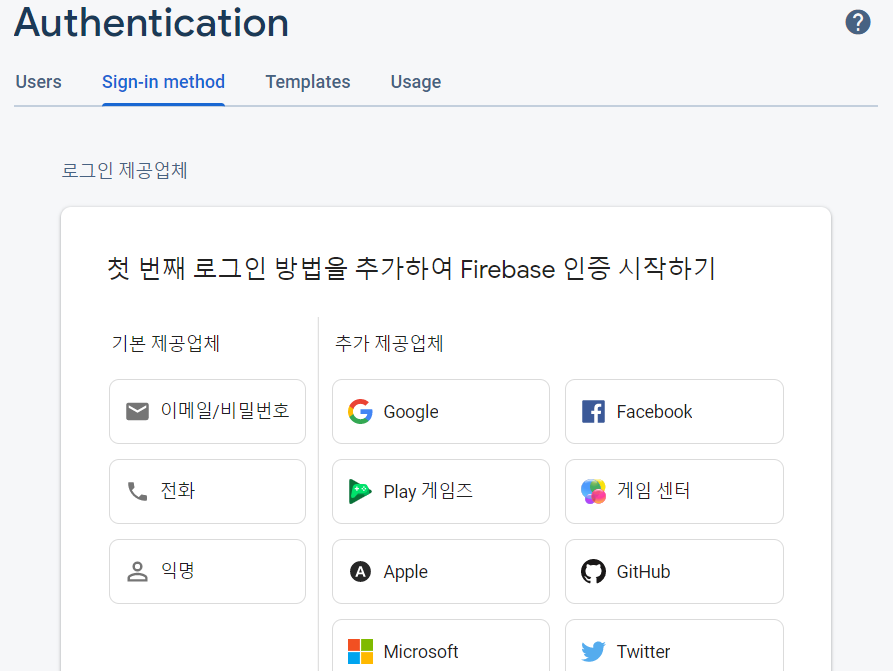The image size is (893, 671).
Task: Choose the 이메일/비밀번호 provider button
Action: coord(207,411)
